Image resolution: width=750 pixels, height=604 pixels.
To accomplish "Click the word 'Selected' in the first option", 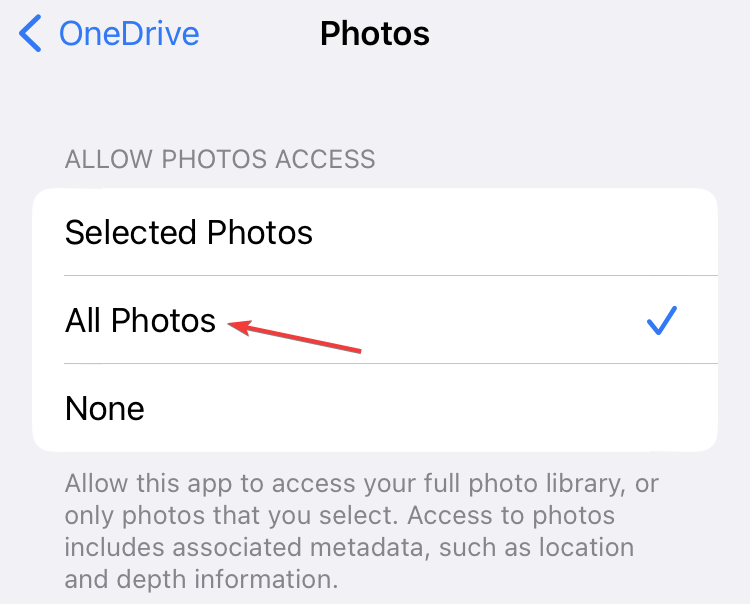I will pyautogui.click(x=131, y=232).
